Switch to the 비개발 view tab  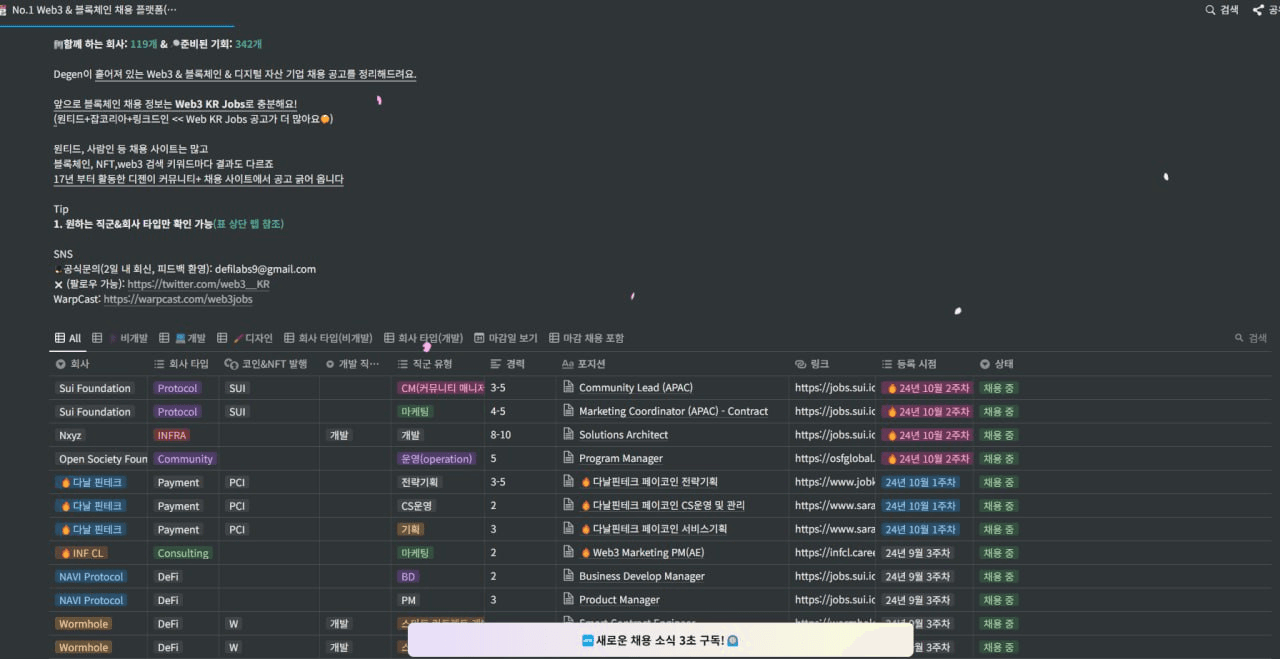point(120,338)
